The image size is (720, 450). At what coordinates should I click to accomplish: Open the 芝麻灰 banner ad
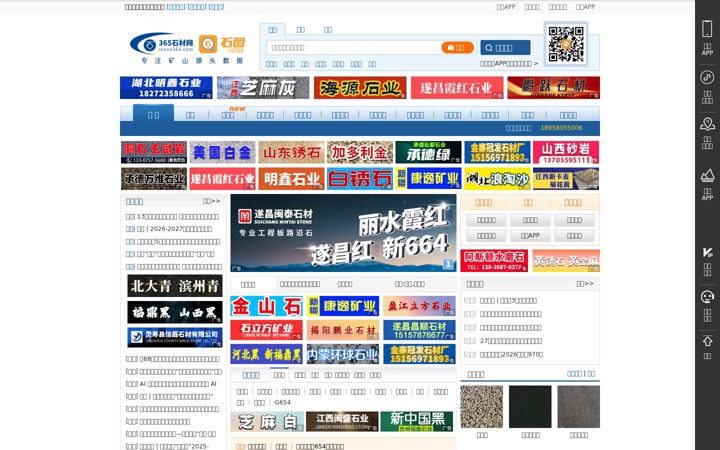[263, 88]
